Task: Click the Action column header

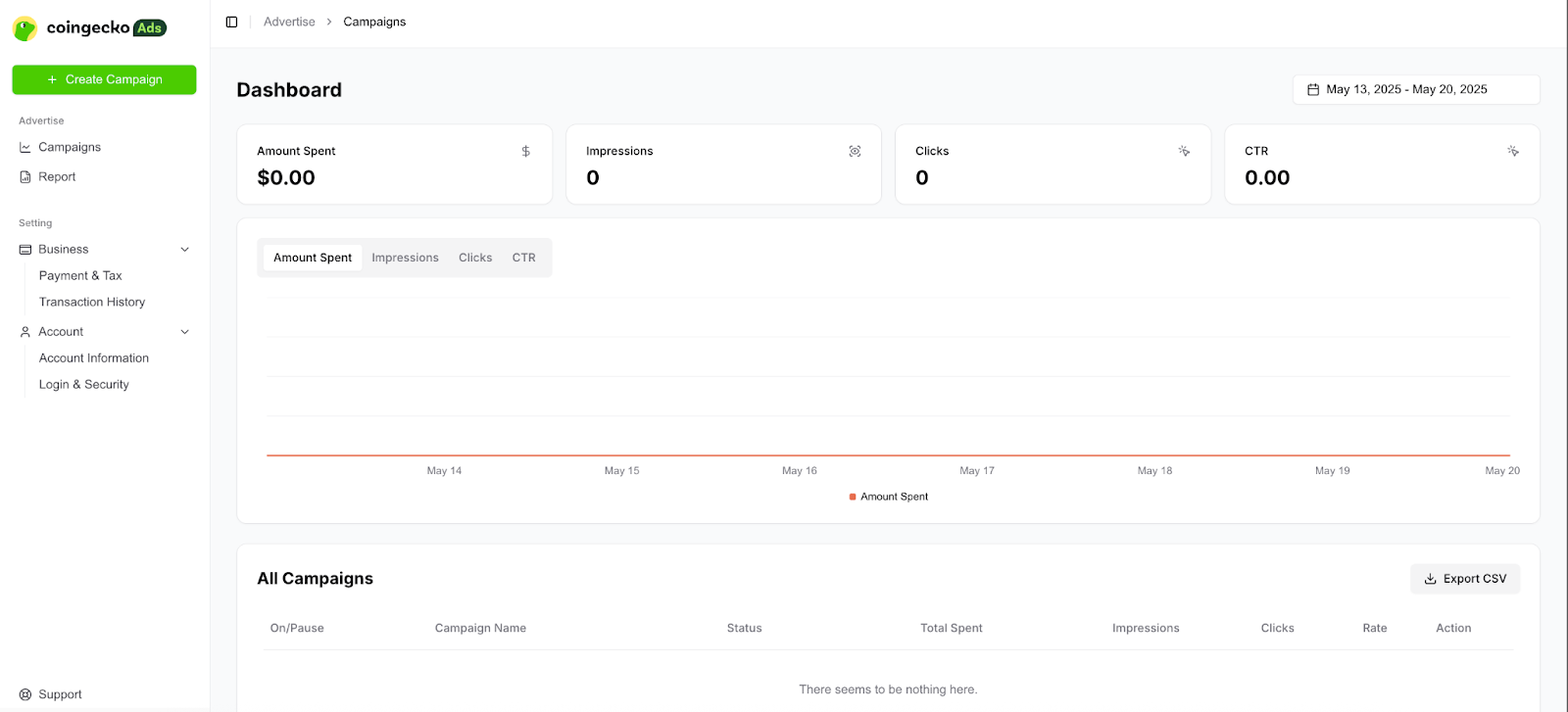Action: coord(1453,628)
